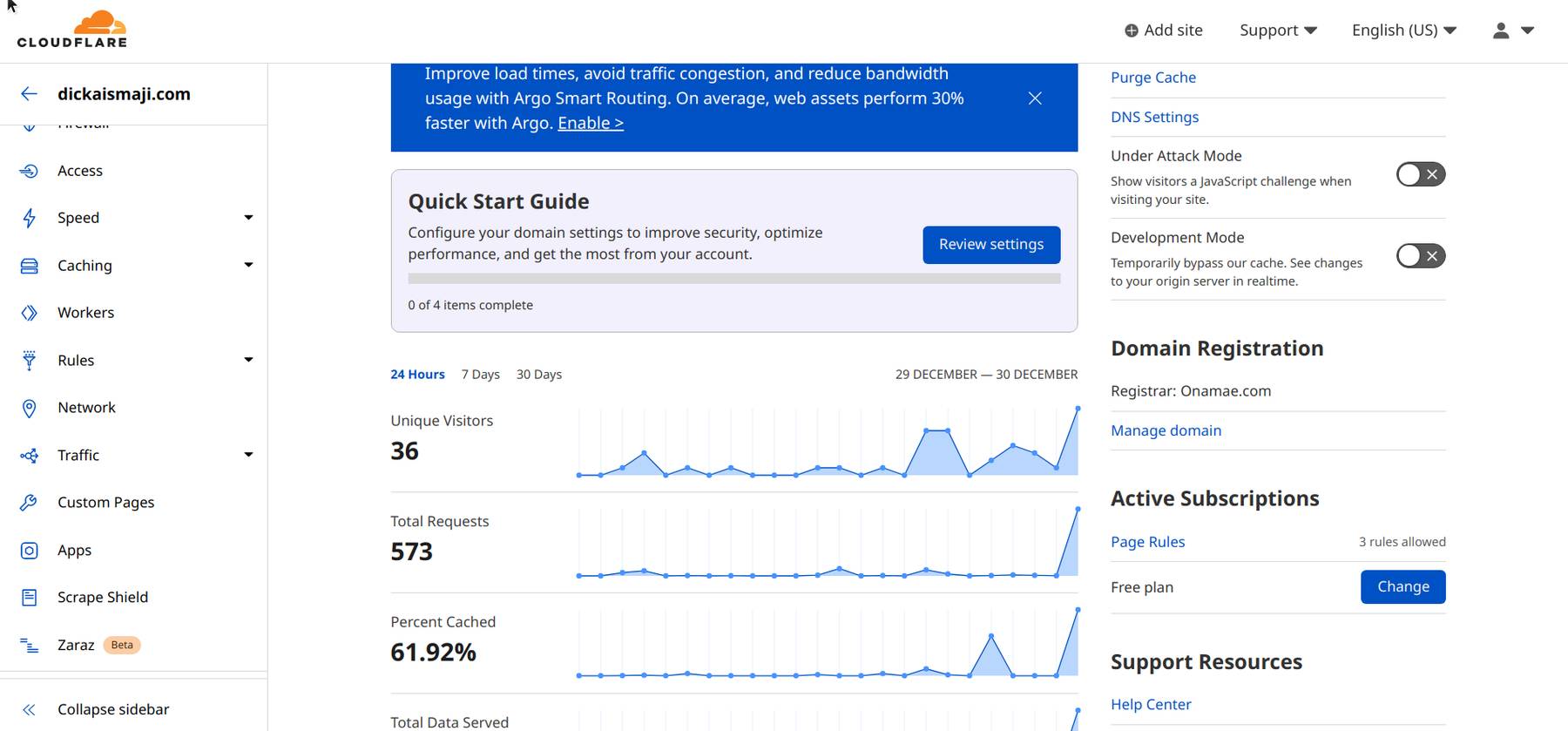Click the Zaraz Beta badge
Viewport: 1568px width, 731px height.
pos(122,646)
